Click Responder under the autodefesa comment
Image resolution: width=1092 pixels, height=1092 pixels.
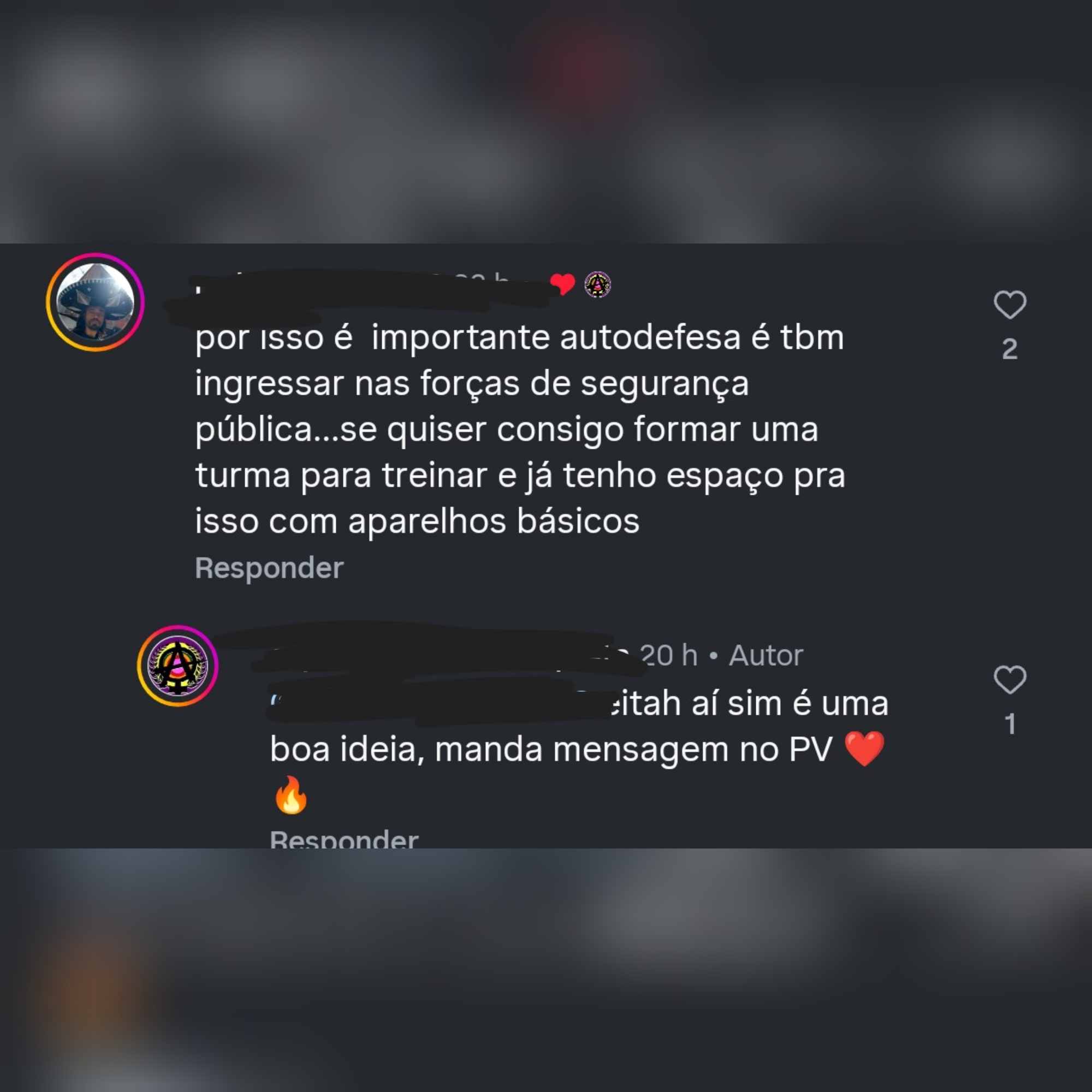(x=269, y=567)
